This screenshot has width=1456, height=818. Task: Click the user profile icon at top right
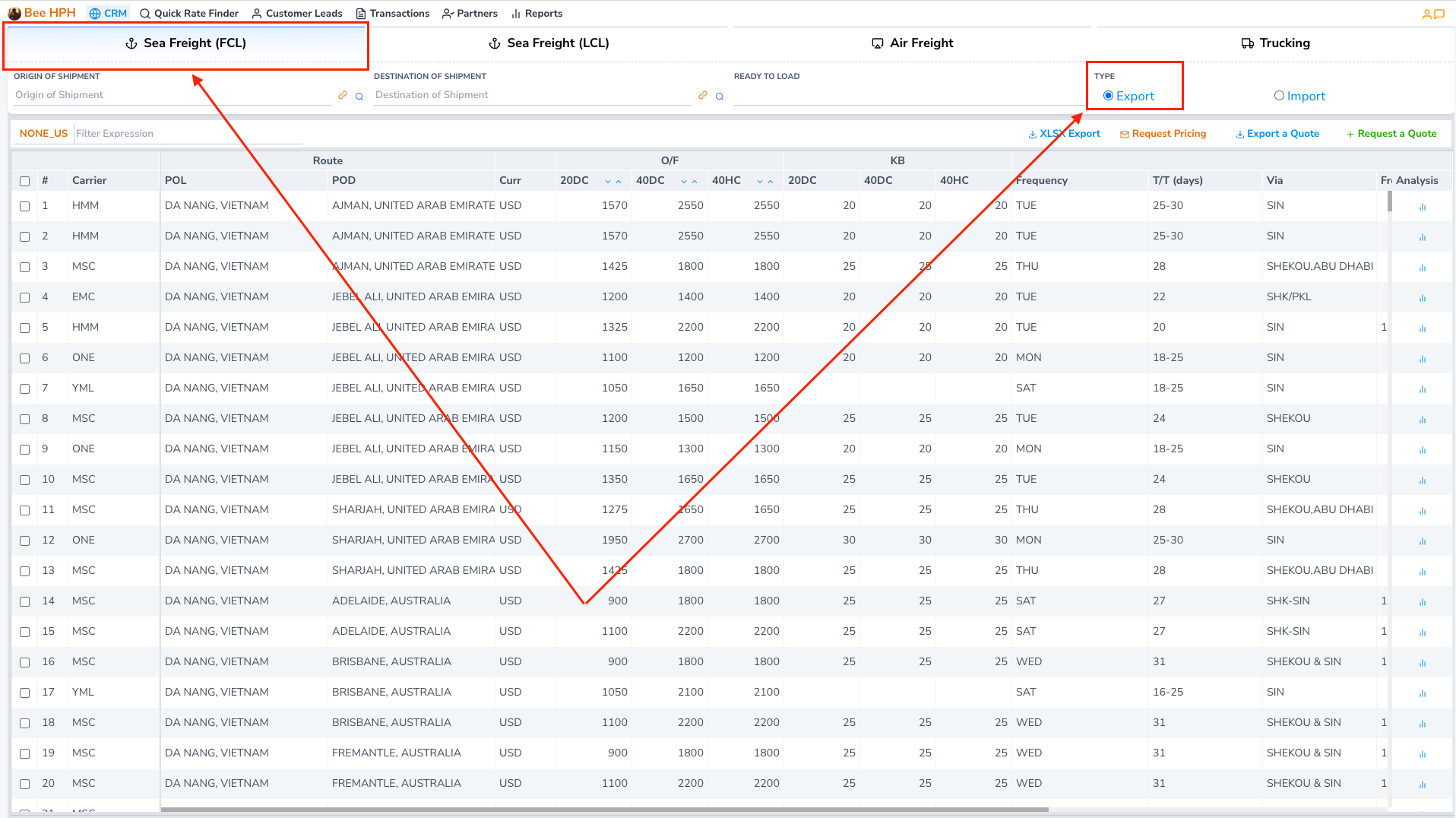coord(1426,14)
